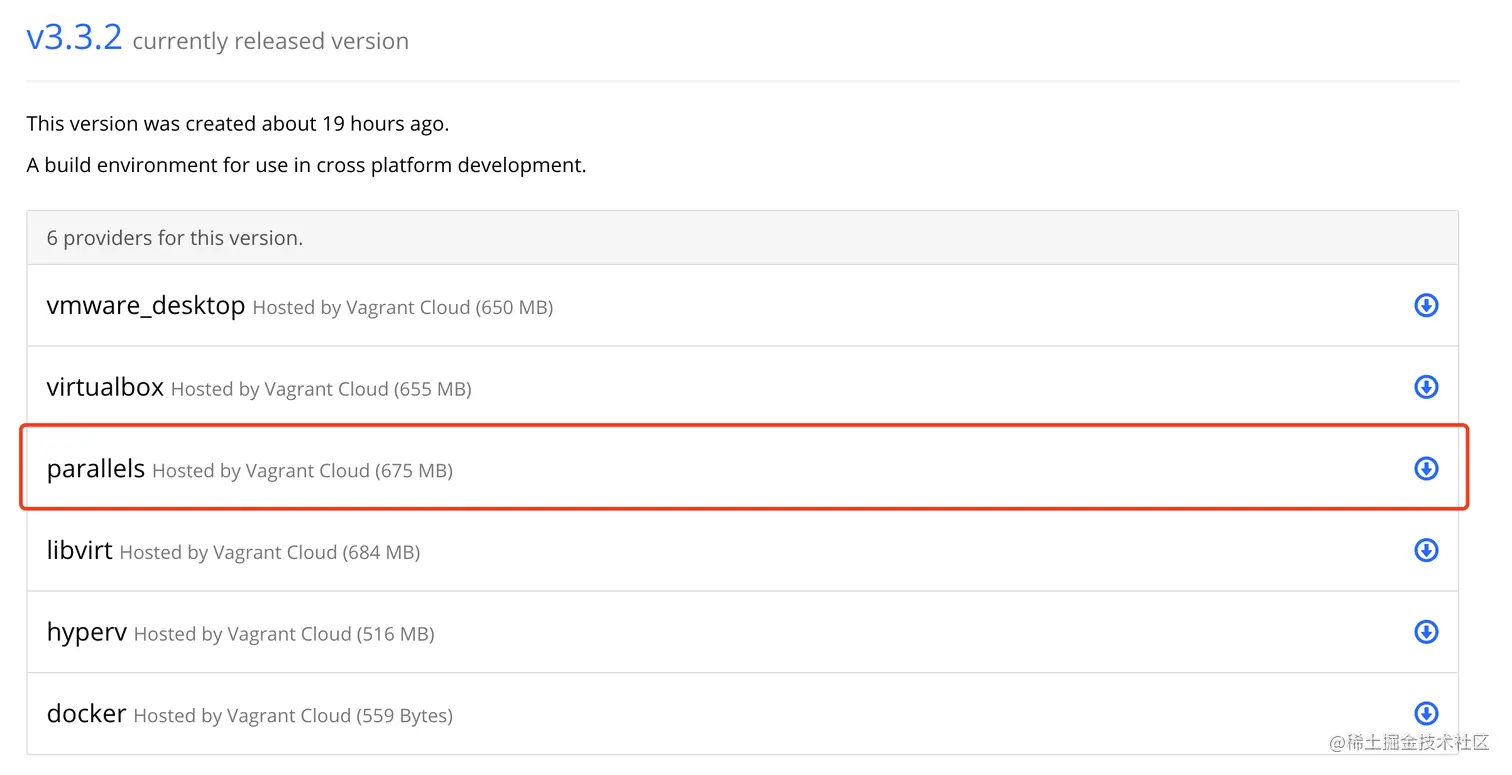This screenshot has height=775, width=1512.
Task: Download the vmware_desktop provider box
Action: (1426, 305)
